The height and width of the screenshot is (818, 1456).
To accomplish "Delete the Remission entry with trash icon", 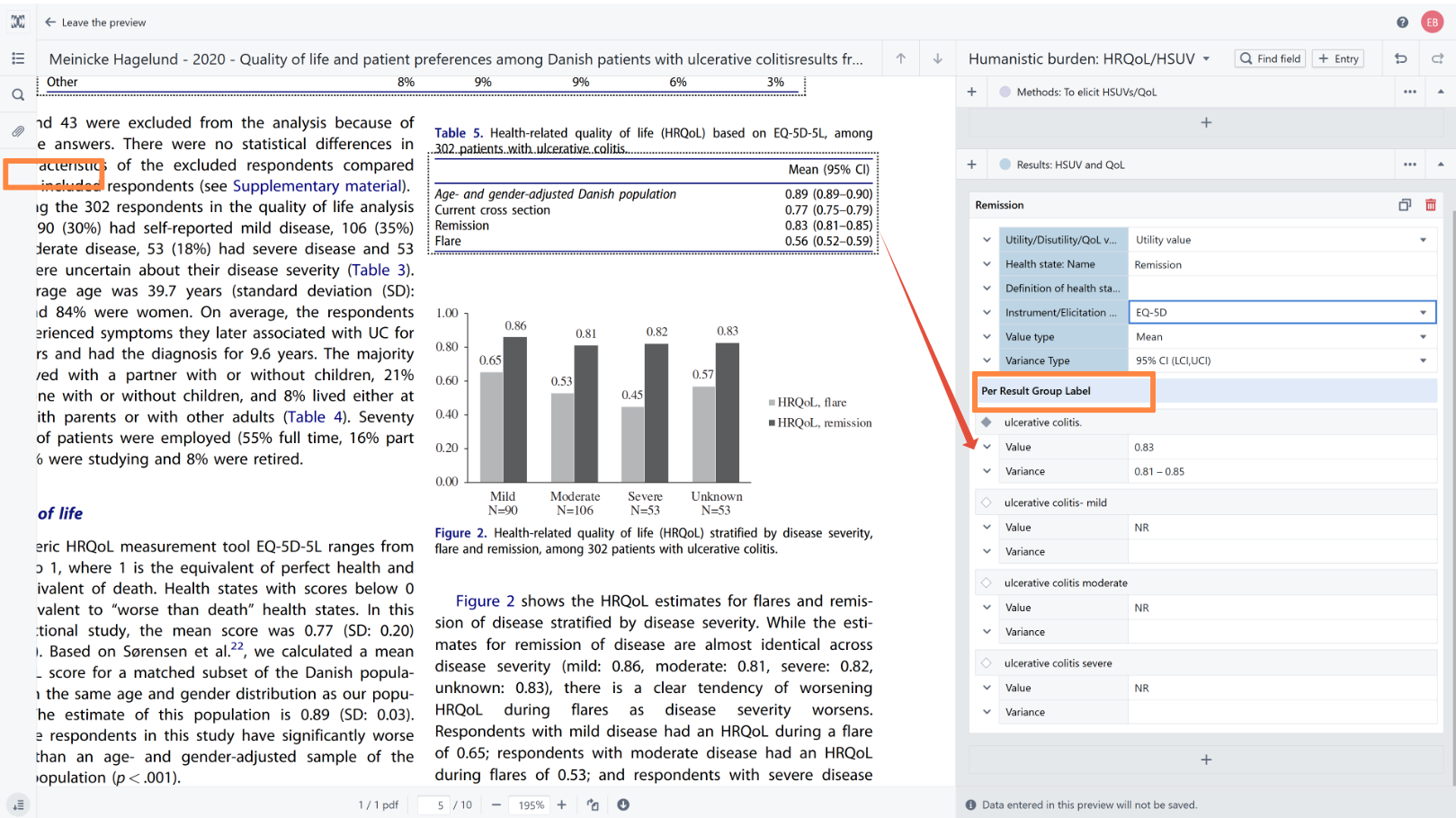I will click(x=1430, y=205).
